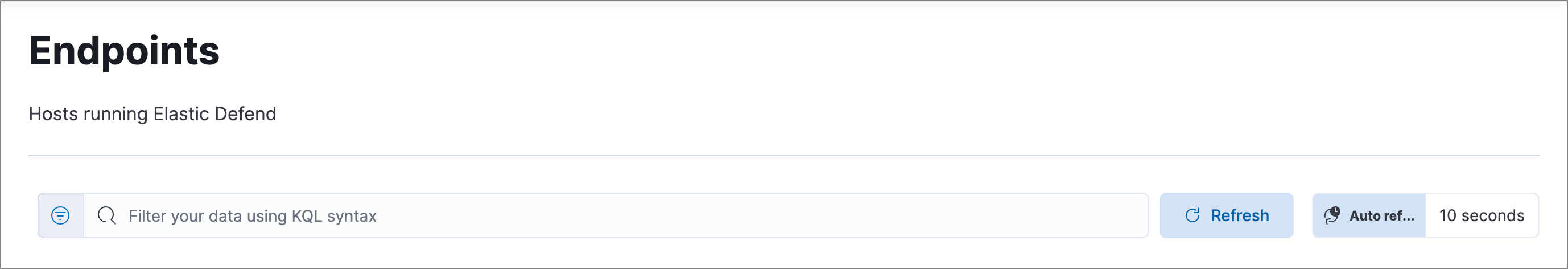This screenshot has width=1568, height=269.
Task: Select the "10 seconds" interval value
Action: click(1481, 215)
